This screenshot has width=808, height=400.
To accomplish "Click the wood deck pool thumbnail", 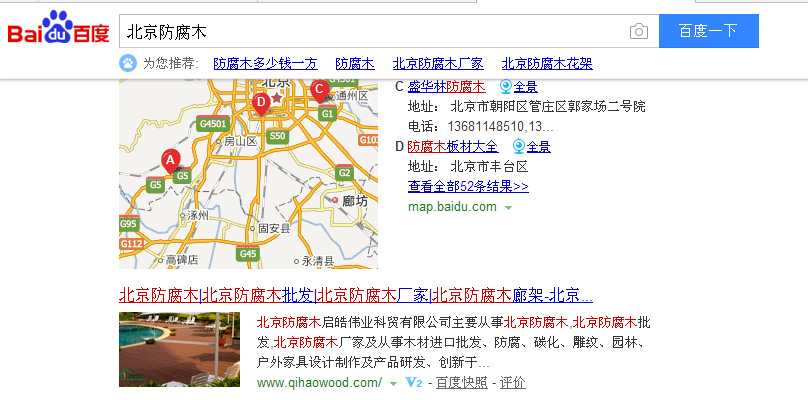I will 179,349.
